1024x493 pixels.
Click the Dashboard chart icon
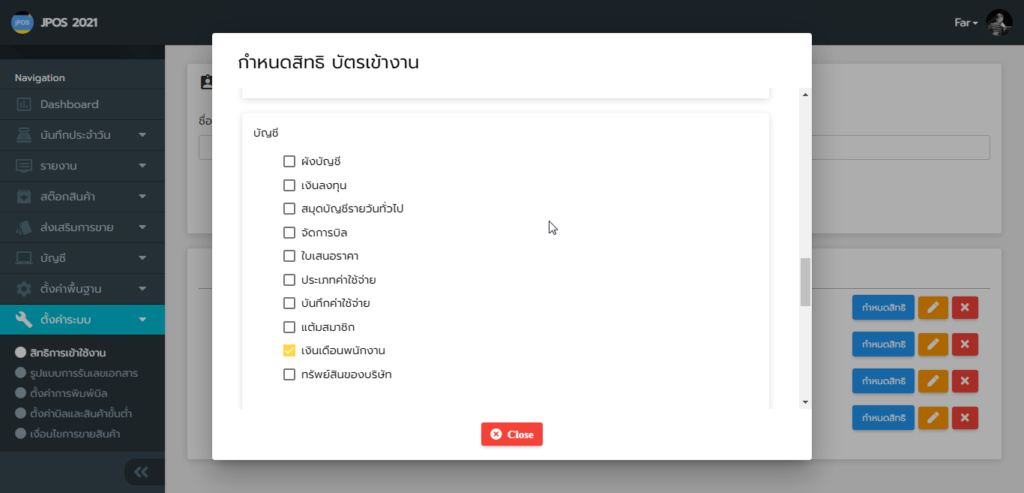pos(24,104)
